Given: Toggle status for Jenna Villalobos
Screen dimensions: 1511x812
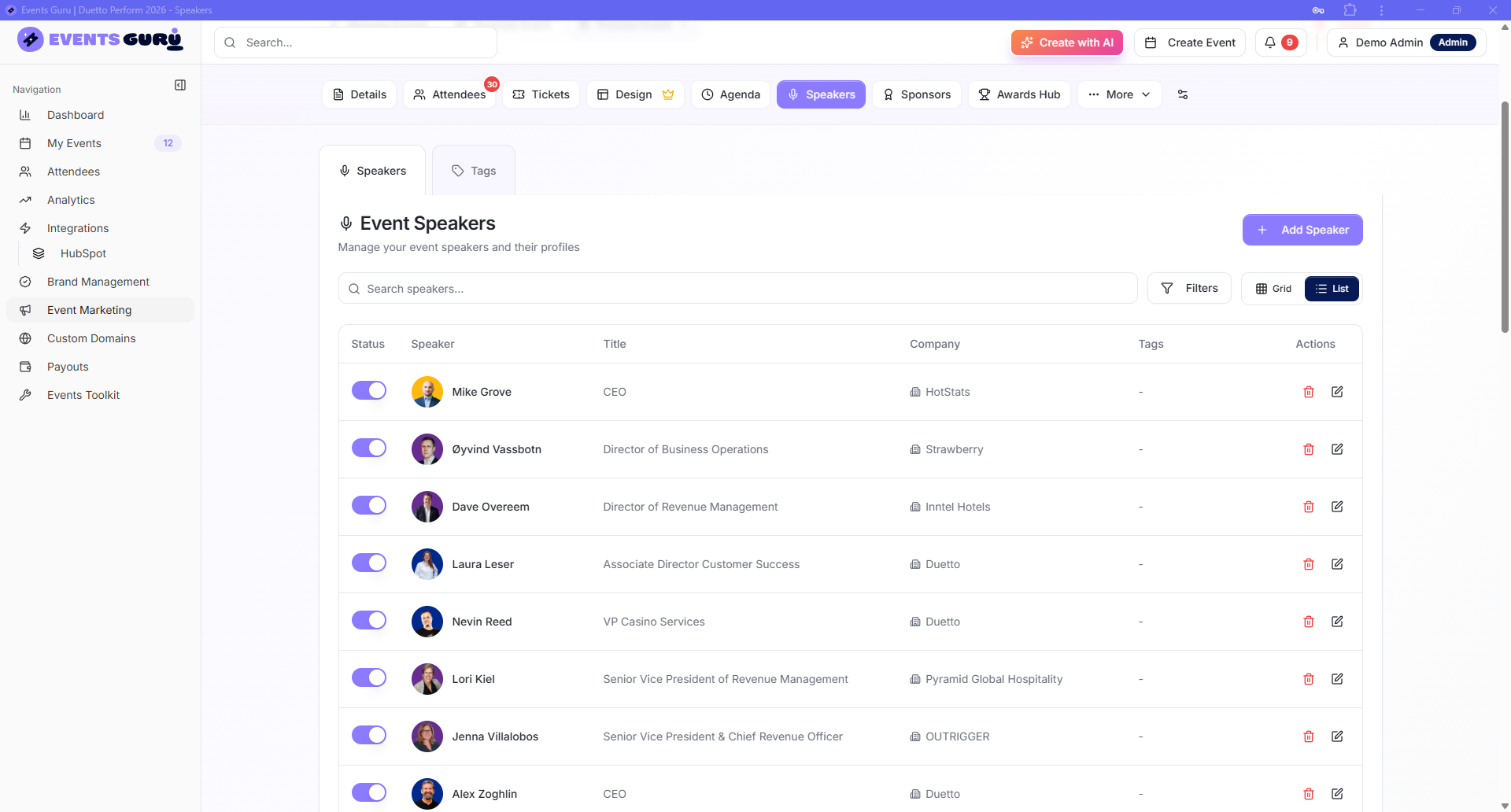Looking at the screenshot, I should point(369,735).
